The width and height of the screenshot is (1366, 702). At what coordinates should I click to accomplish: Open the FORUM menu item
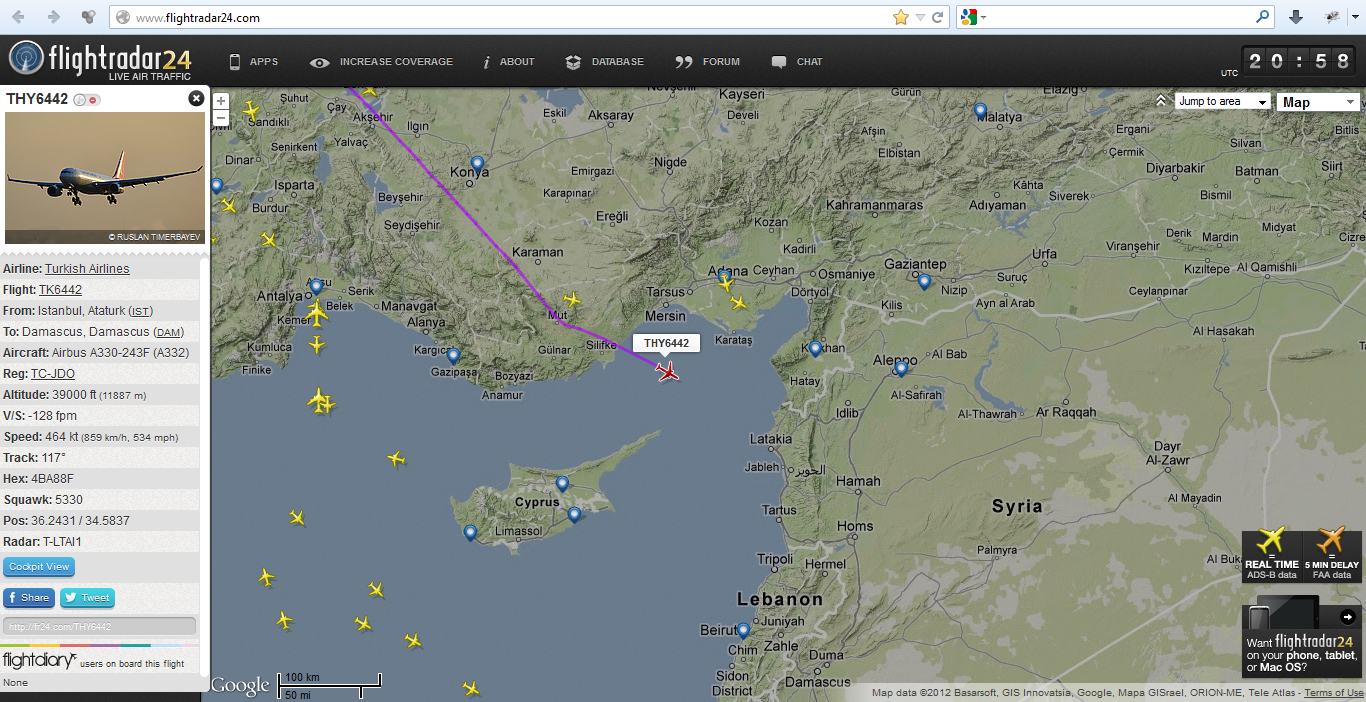[x=708, y=62]
